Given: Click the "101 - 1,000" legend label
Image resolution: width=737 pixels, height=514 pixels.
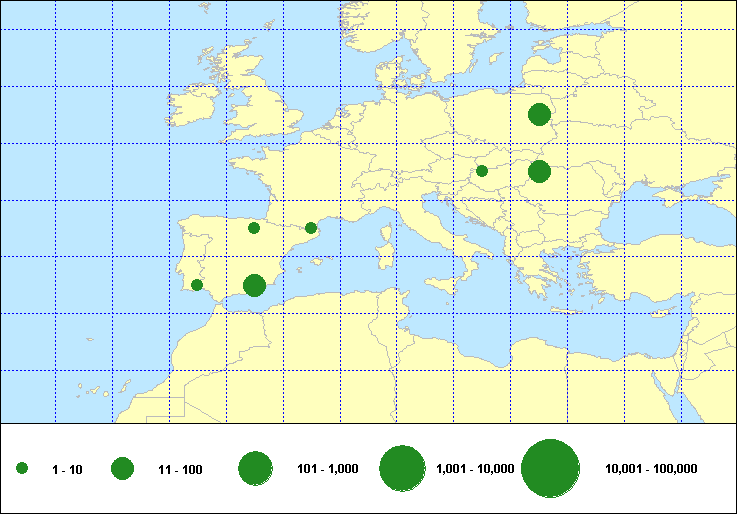Looking at the screenshot, I should tap(327, 469).
